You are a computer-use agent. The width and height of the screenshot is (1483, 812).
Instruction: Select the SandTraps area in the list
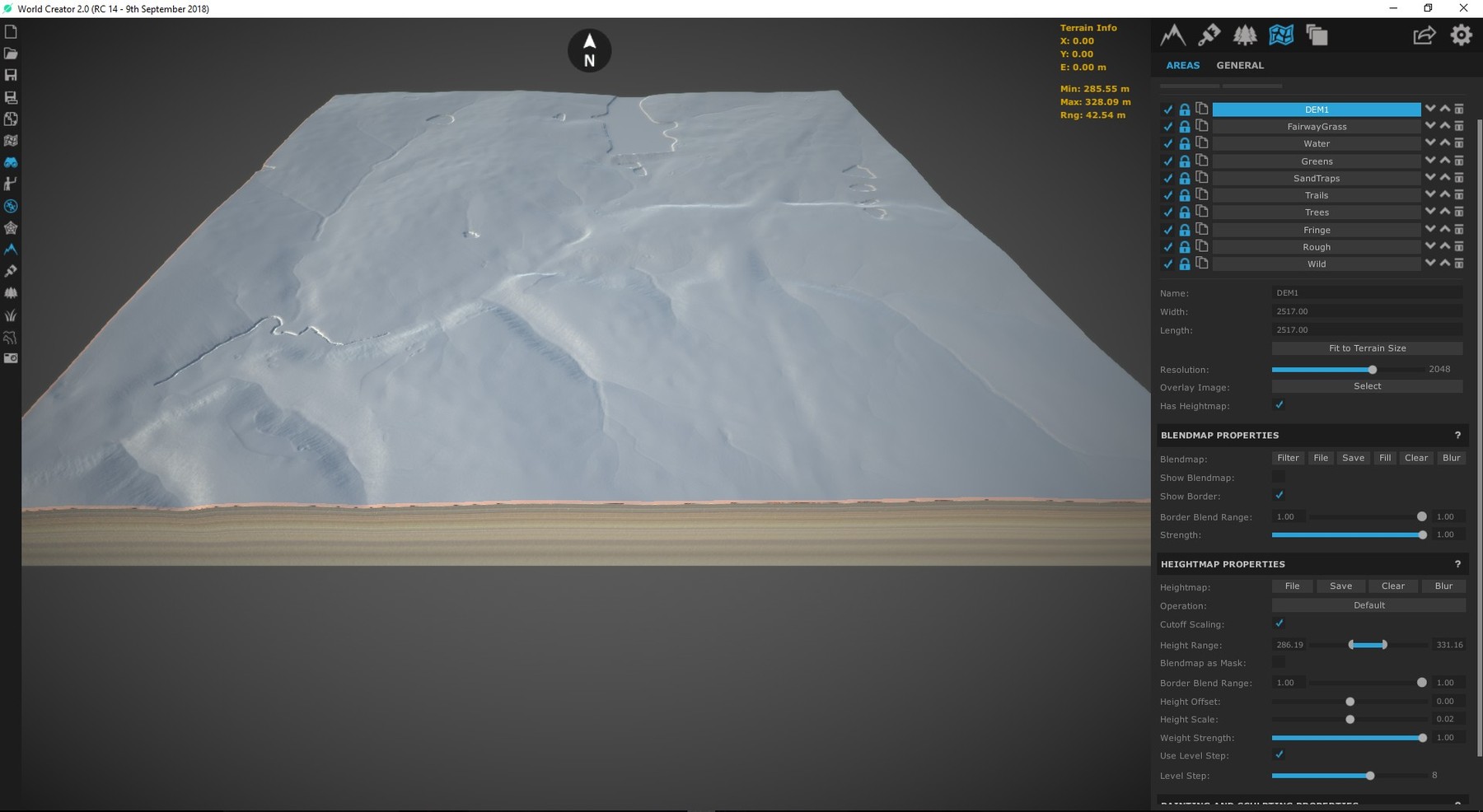[1317, 179]
